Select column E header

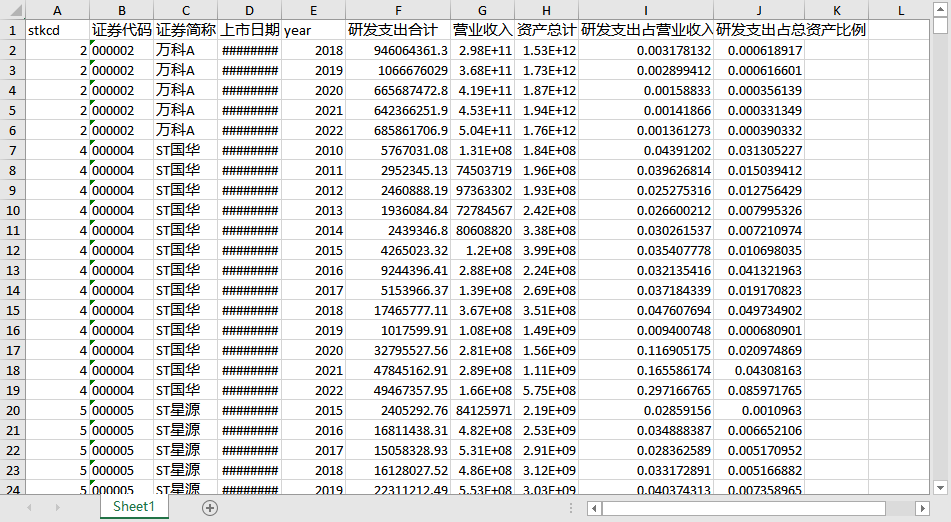(x=314, y=10)
